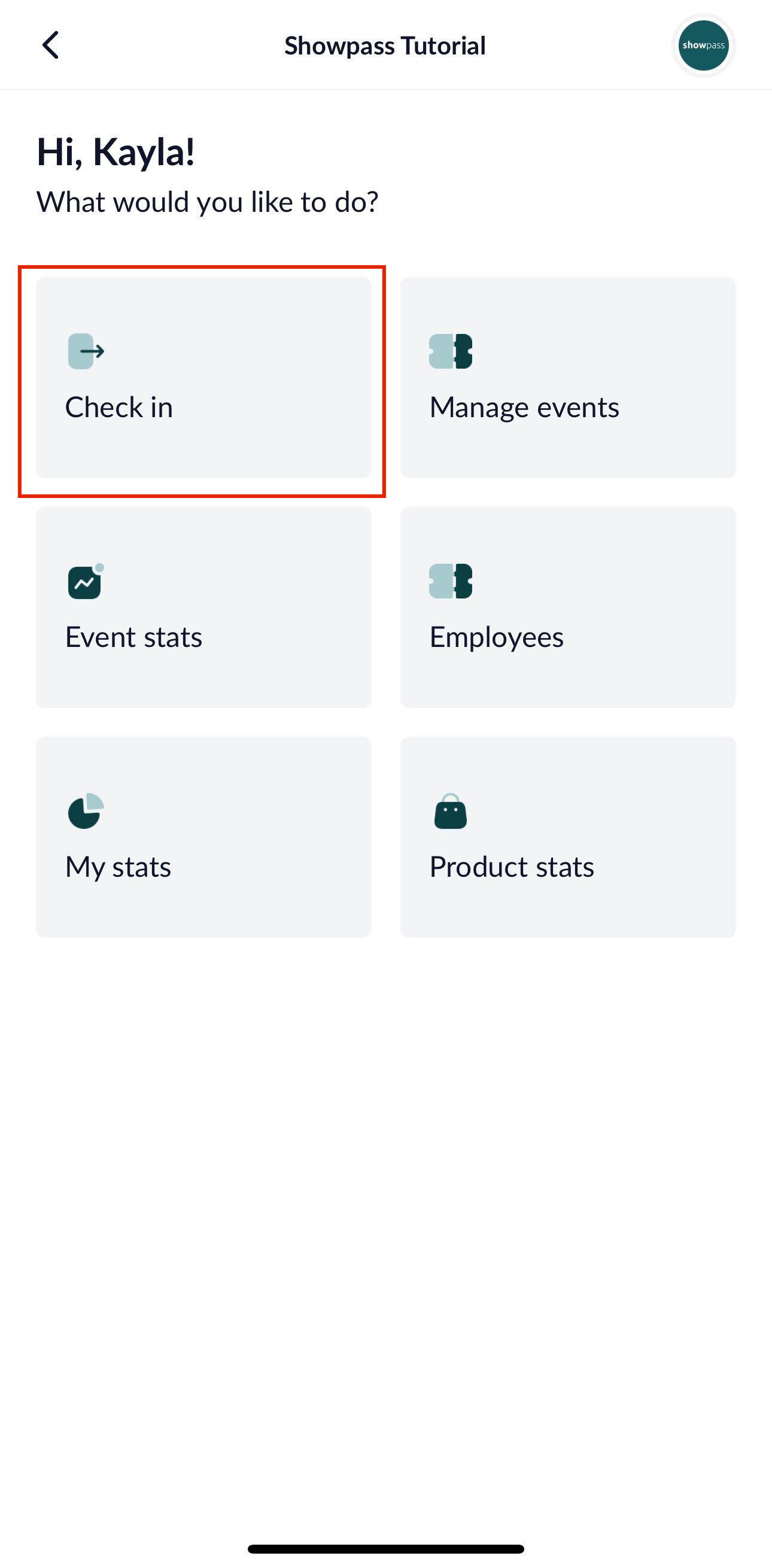
Task: Open the Event stats label
Action: coord(134,637)
